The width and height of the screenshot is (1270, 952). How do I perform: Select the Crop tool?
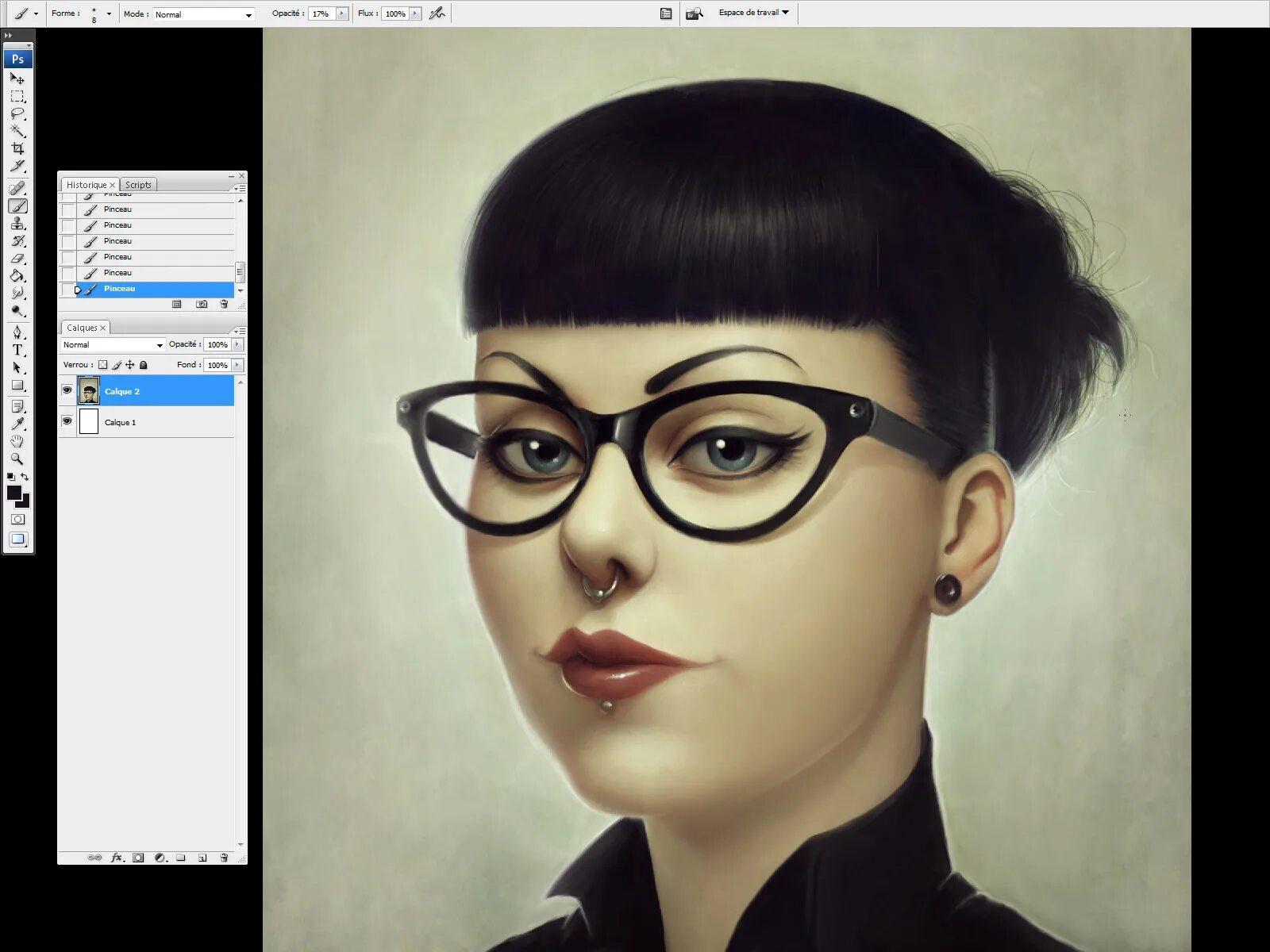[x=17, y=148]
